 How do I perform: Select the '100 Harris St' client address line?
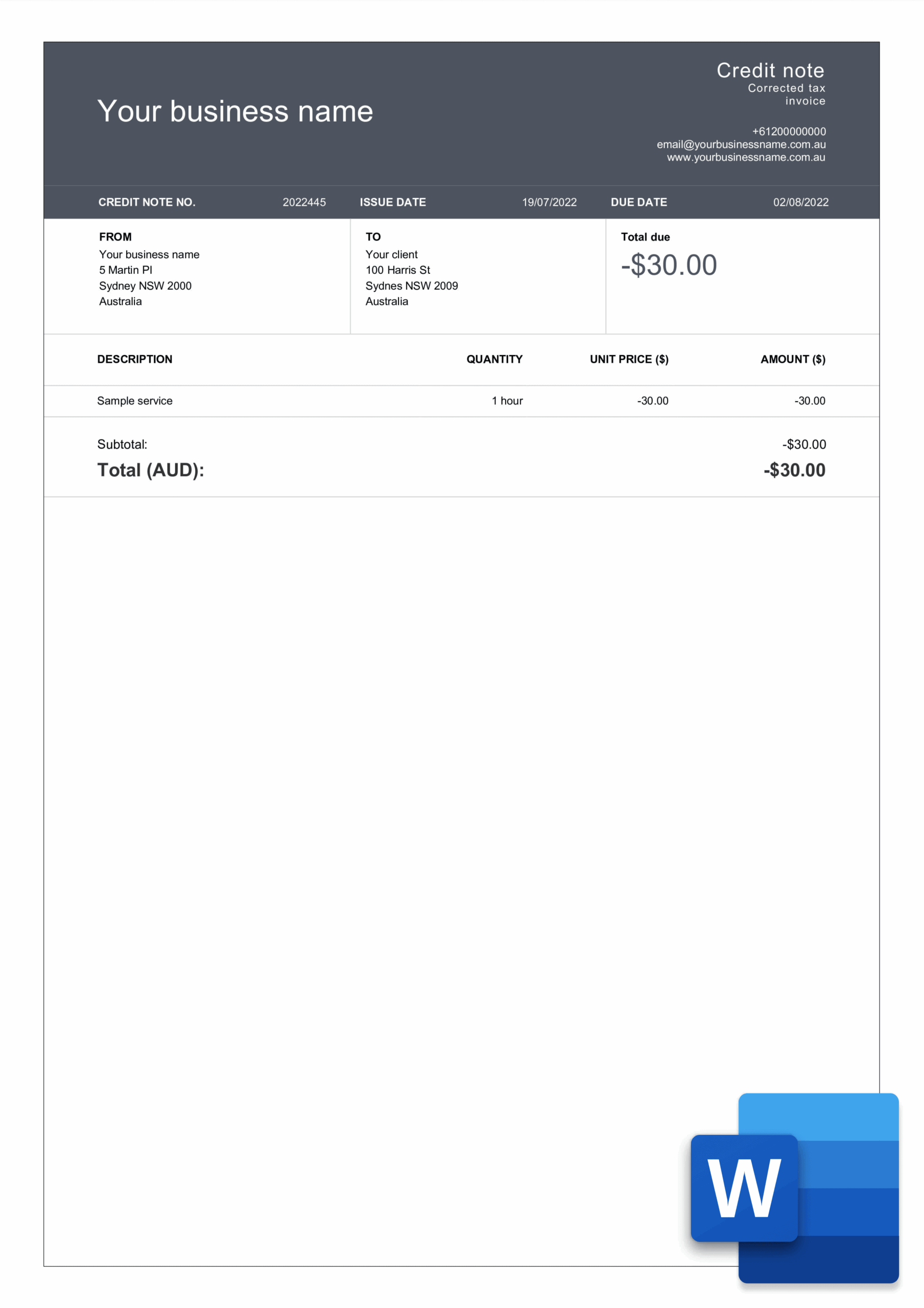tap(397, 270)
